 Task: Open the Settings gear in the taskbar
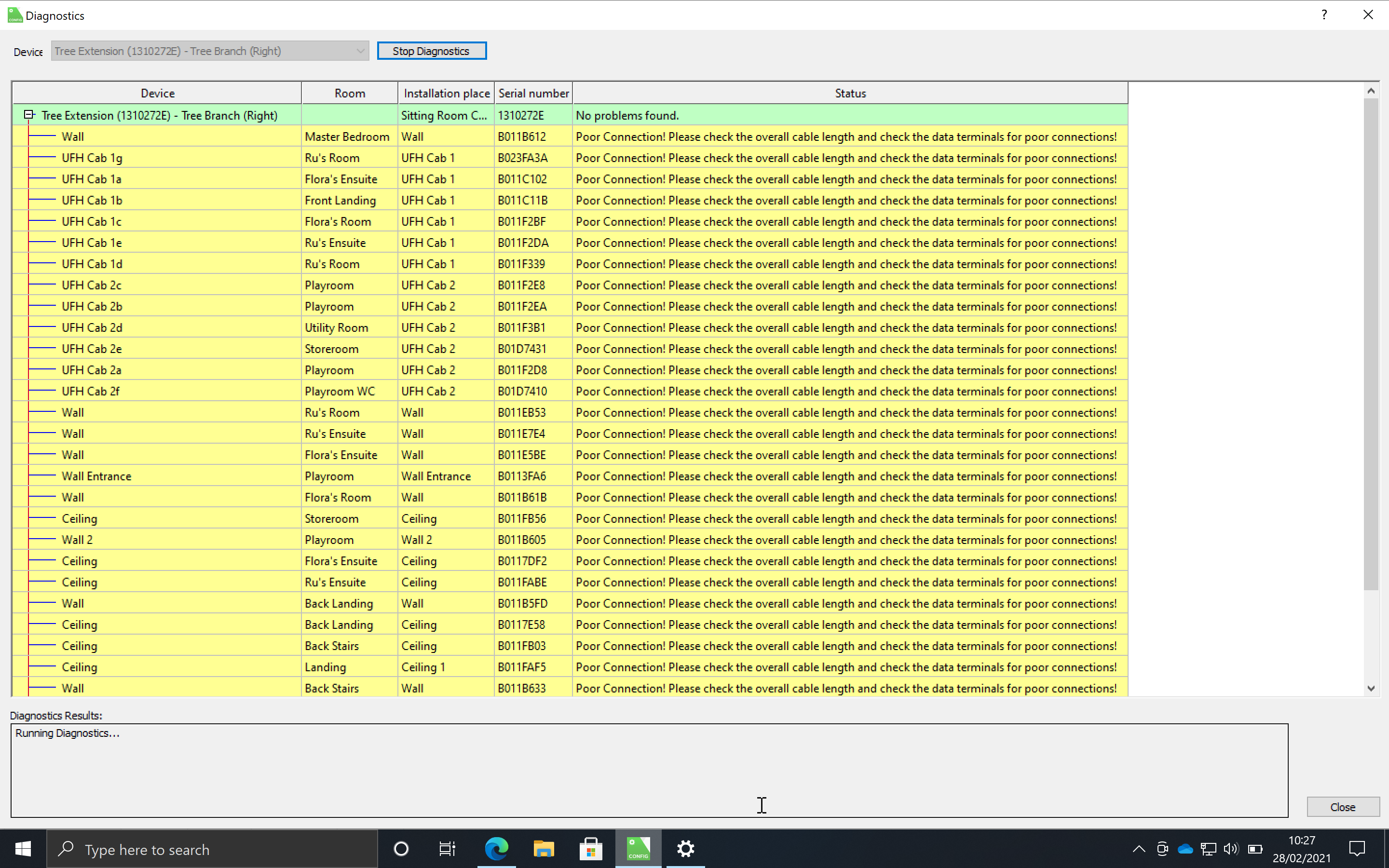[685, 849]
